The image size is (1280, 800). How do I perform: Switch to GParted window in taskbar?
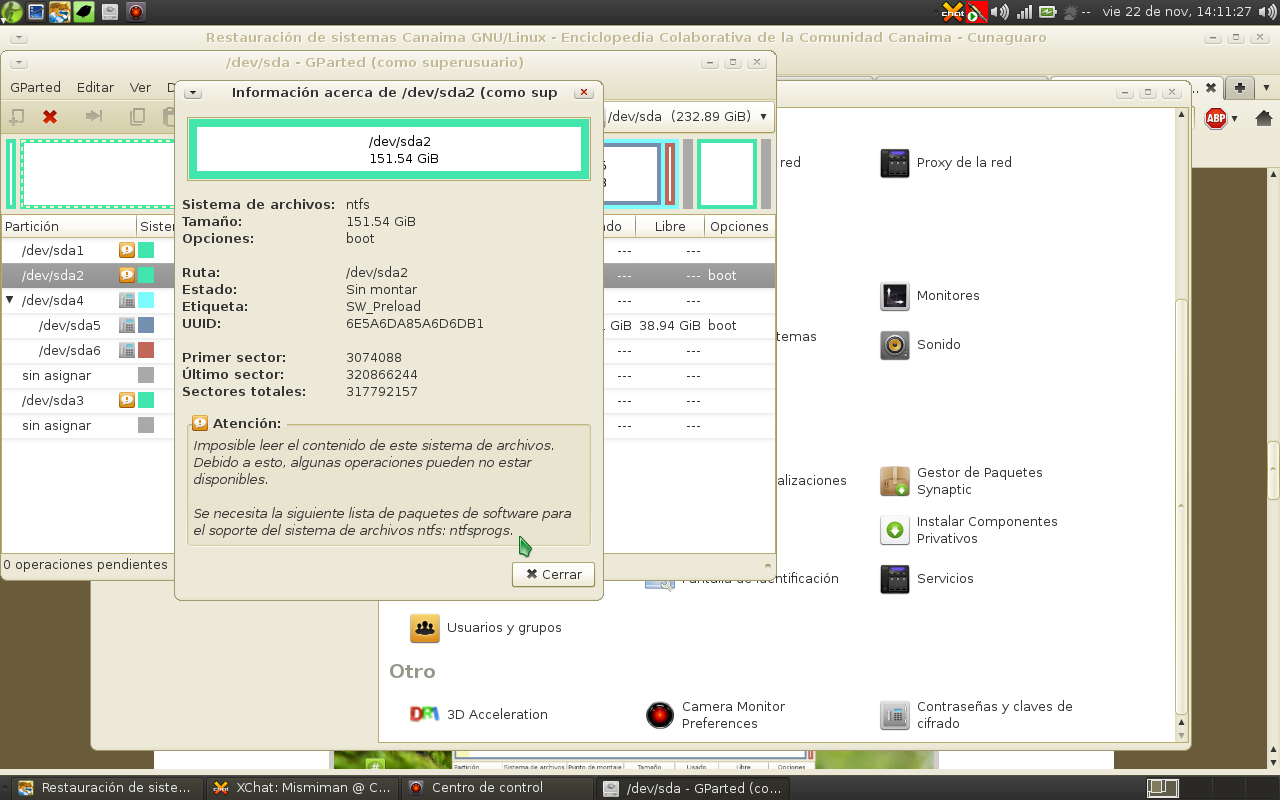point(692,788)
